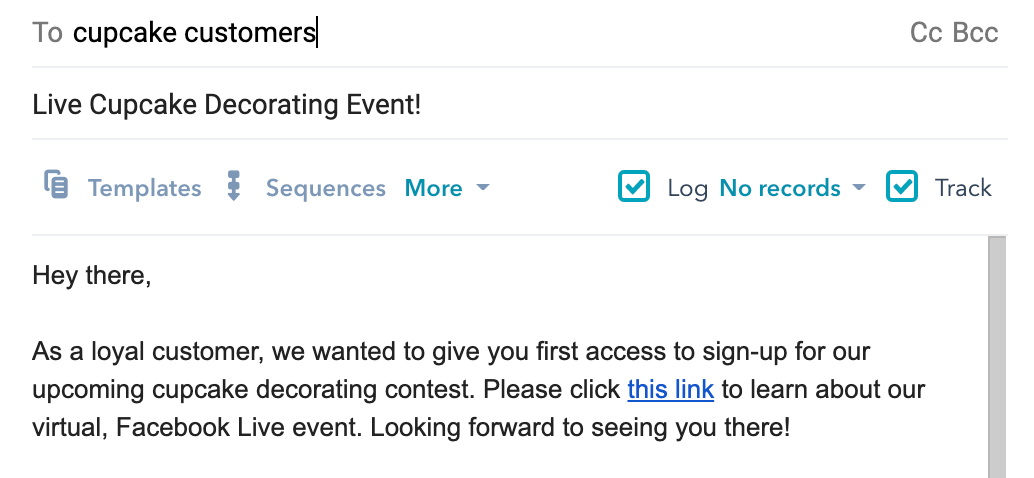Add a Cc recipient
Image resolution: width=1034 pixels, height=478 pixels.
926,33
